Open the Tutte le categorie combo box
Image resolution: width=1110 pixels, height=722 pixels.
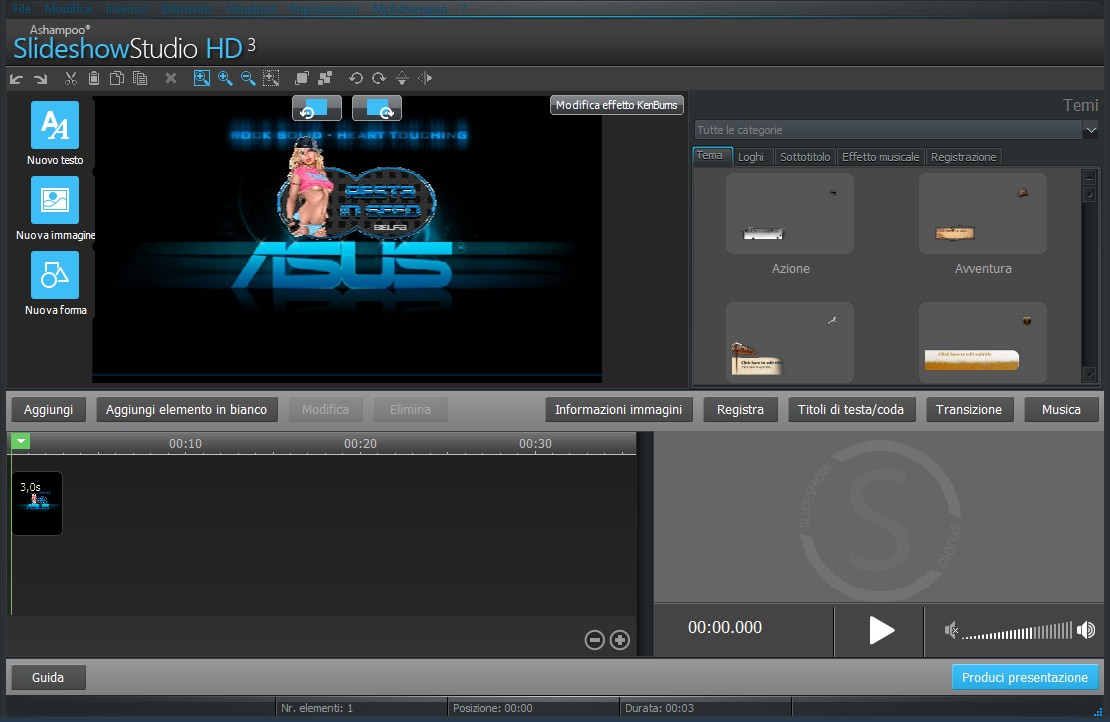(896, 130)
